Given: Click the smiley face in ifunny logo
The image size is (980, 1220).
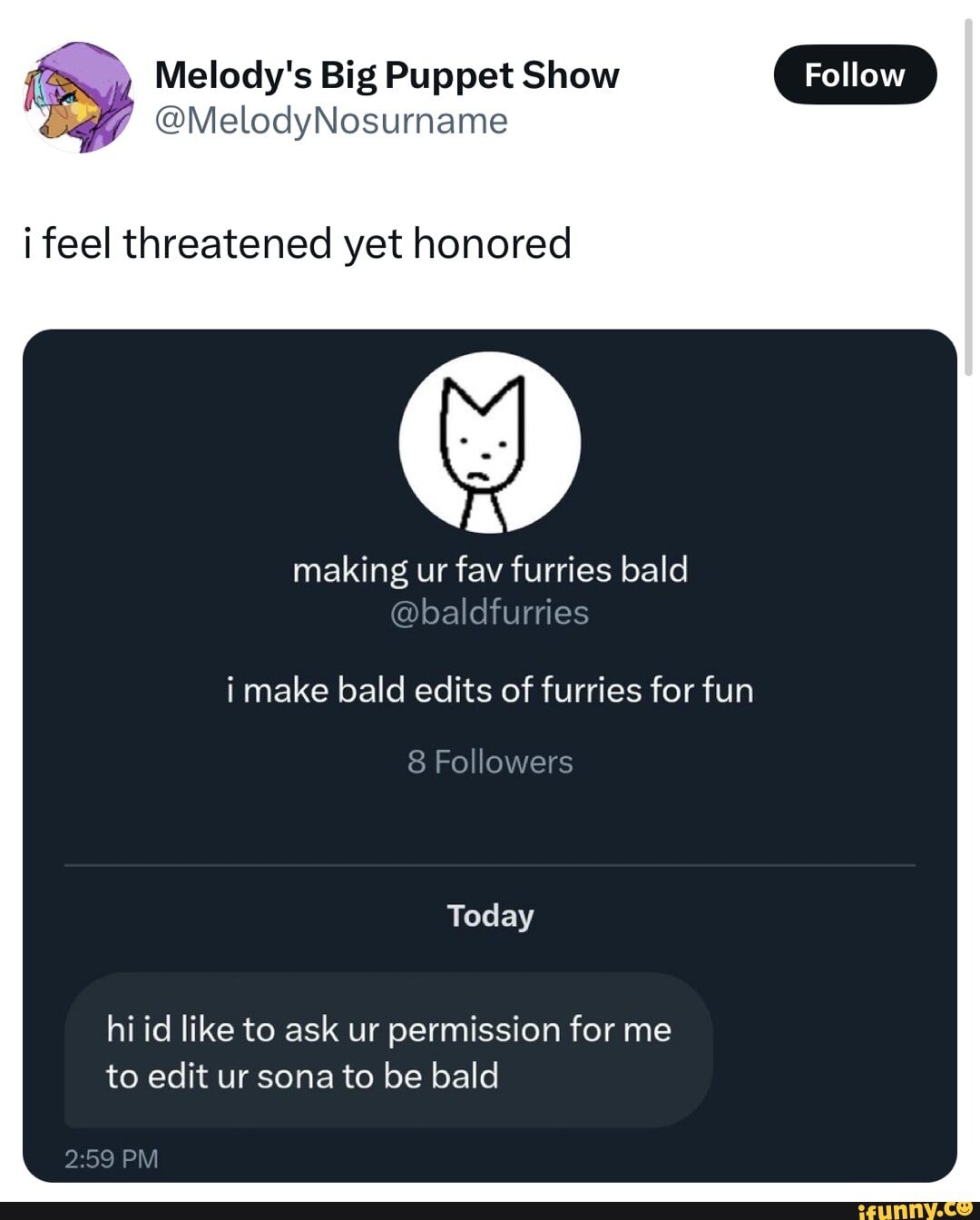Looking at the screenshot, I should [965, 1207].
